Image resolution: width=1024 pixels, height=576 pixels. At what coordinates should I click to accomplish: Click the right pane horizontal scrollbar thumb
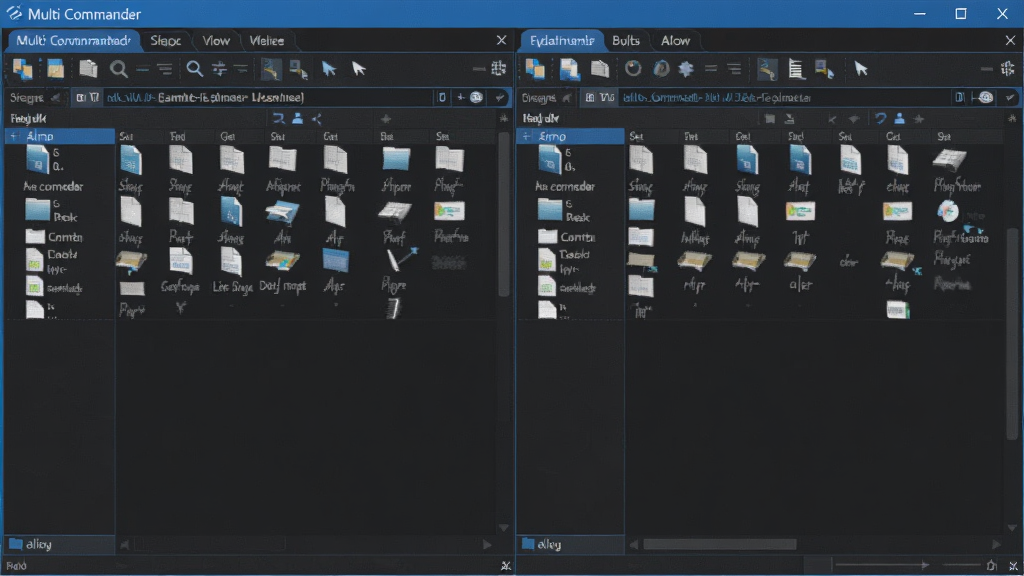pyautogui.click(x=720, y=544)
